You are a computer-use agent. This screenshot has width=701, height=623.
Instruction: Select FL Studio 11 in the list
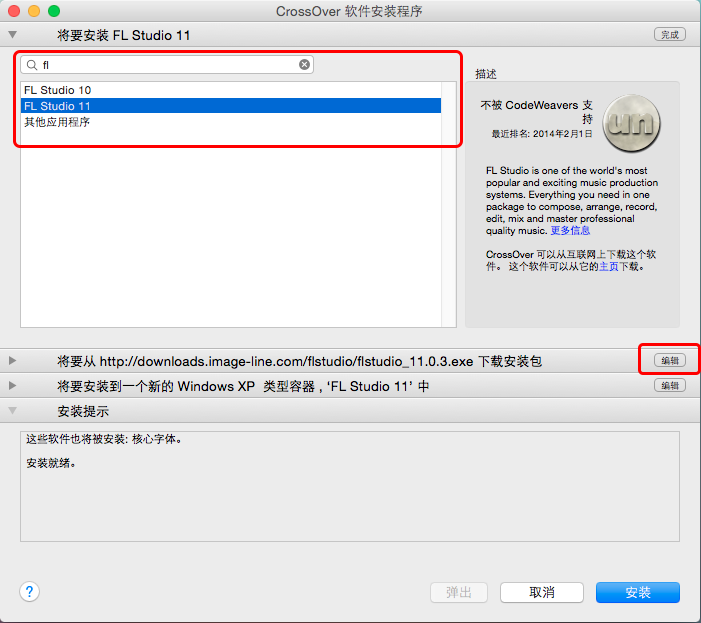(x=231, y=106)
